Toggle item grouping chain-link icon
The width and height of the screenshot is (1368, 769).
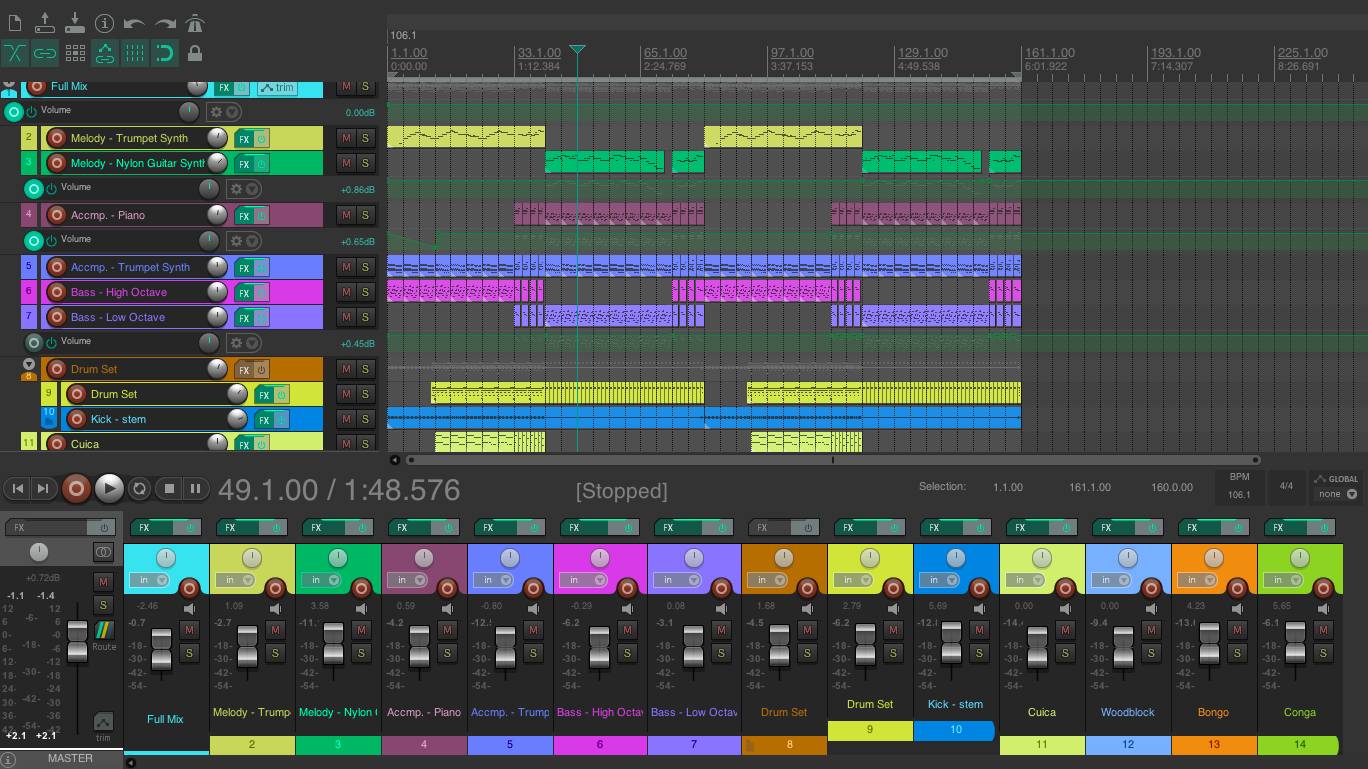click(x=45, y=53)
